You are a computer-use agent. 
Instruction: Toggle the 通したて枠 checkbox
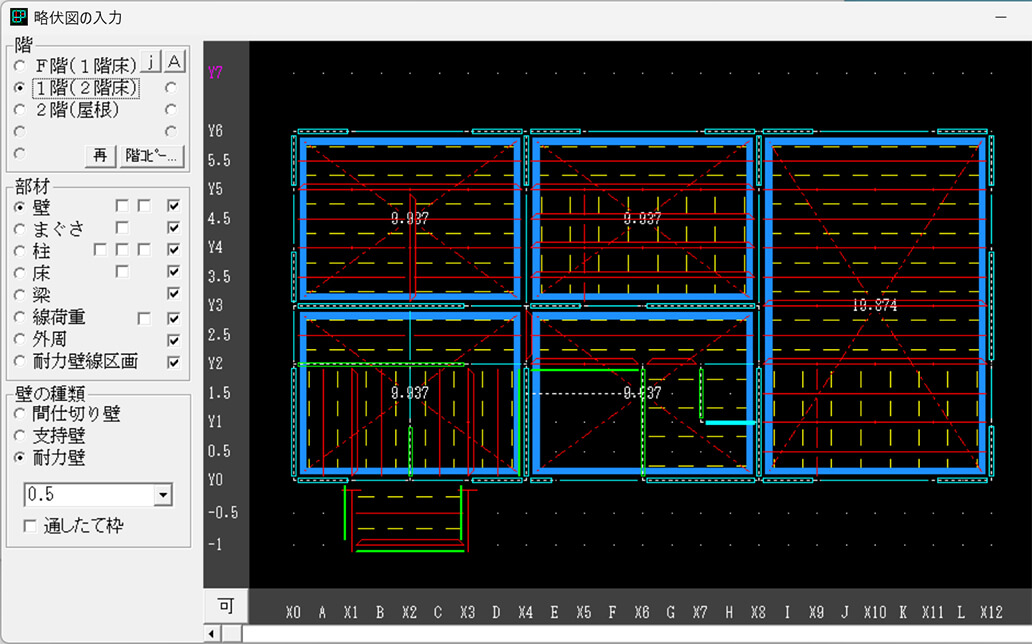coord(30,526)
